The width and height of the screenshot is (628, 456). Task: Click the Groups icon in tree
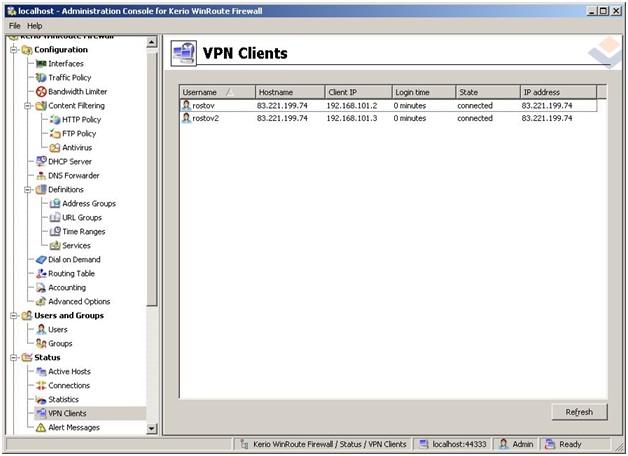tap(41, 344)
